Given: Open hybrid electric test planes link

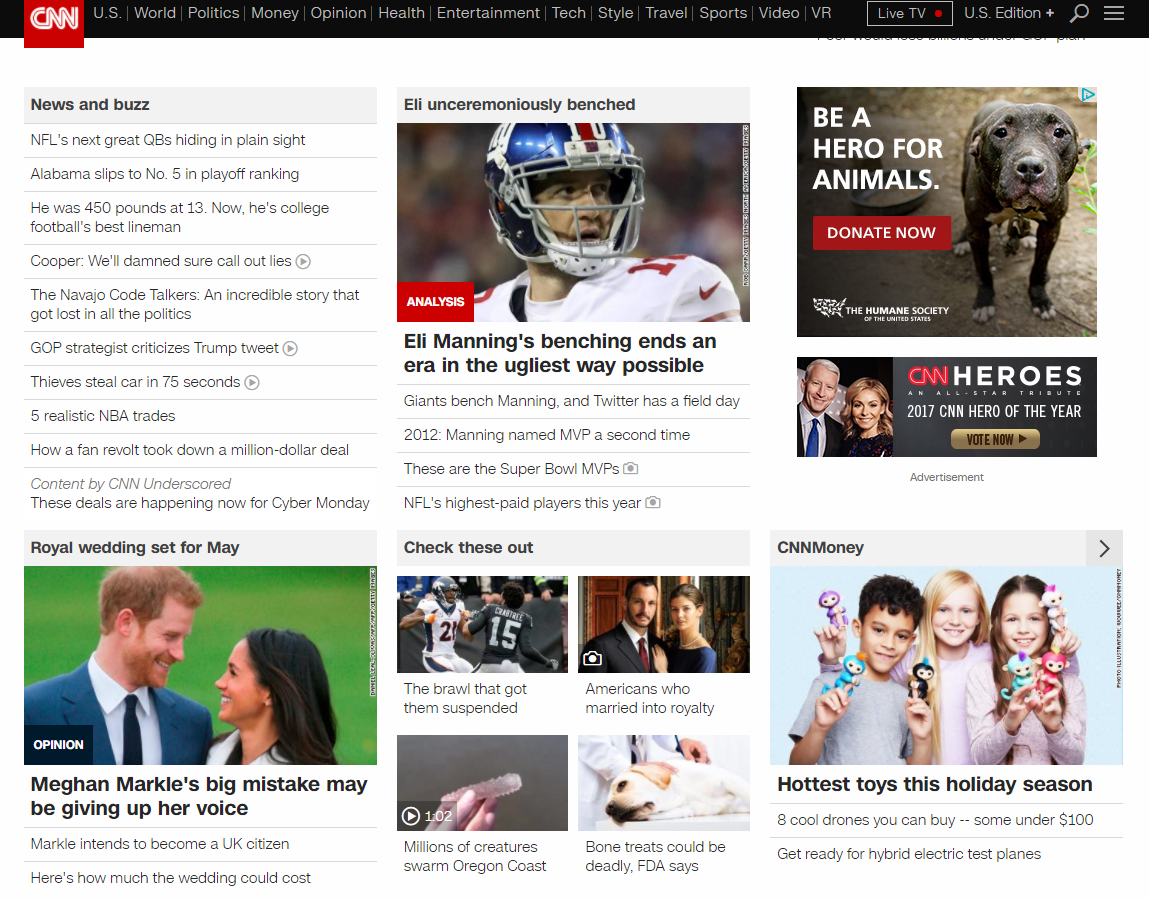Looking at the screenshot, I should [x=909, y=854].
